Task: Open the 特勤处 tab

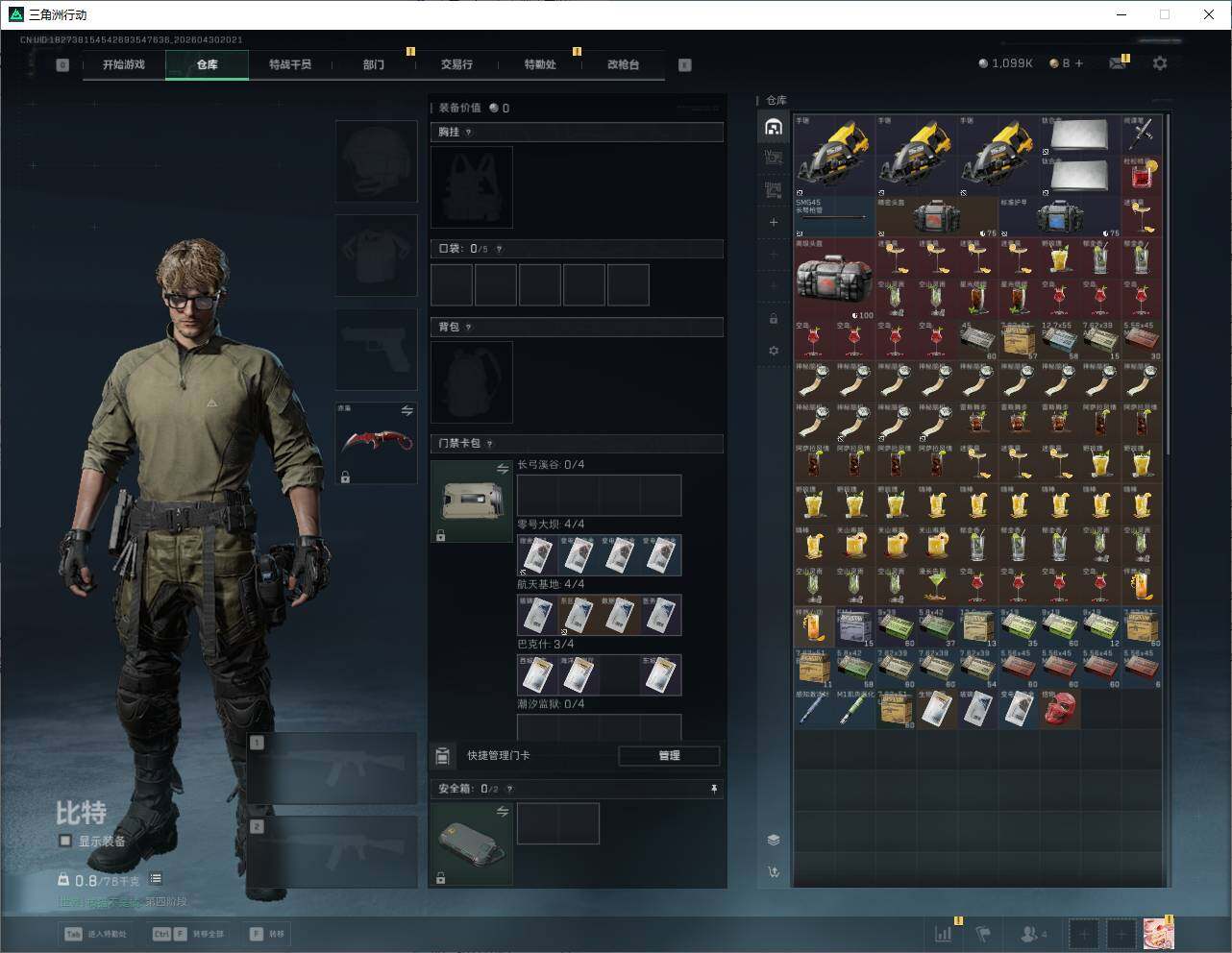Action: pyautogui.click(x=540, y=64)
